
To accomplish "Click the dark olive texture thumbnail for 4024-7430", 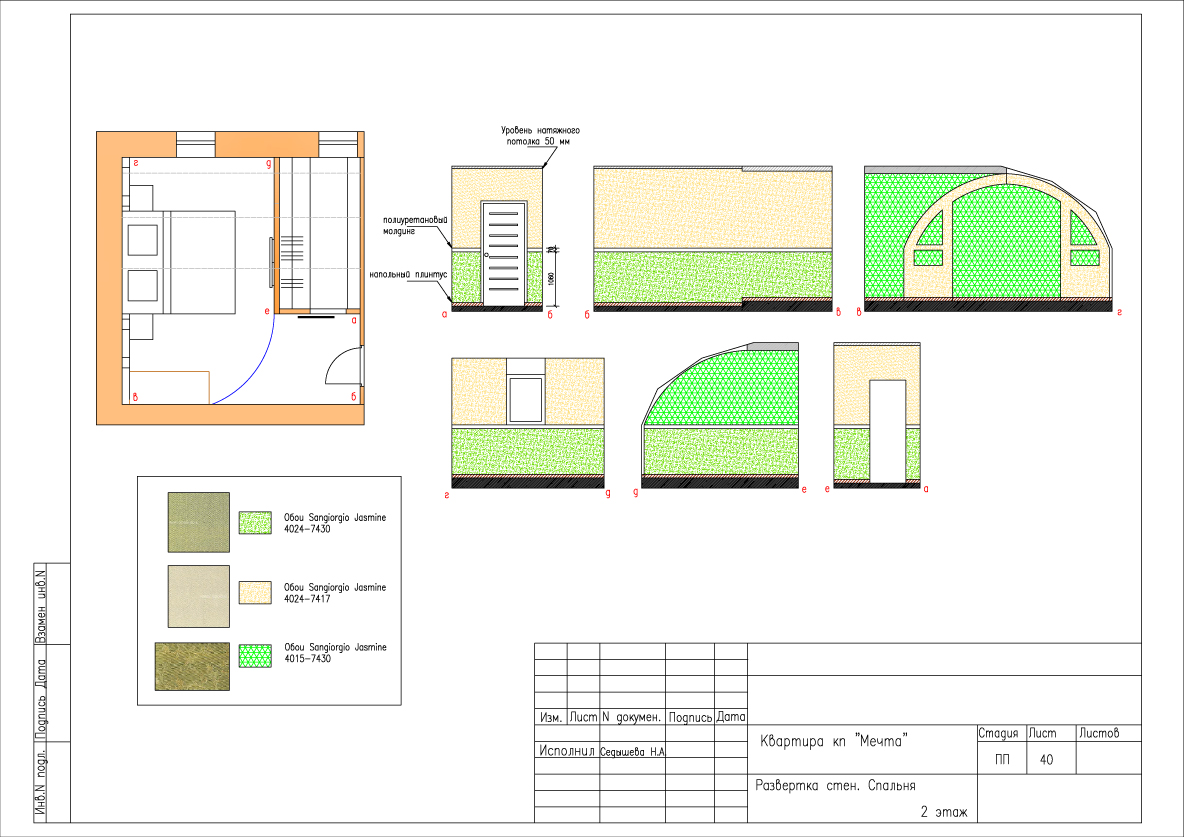I will pyautogui.click(x=199, y=522).
